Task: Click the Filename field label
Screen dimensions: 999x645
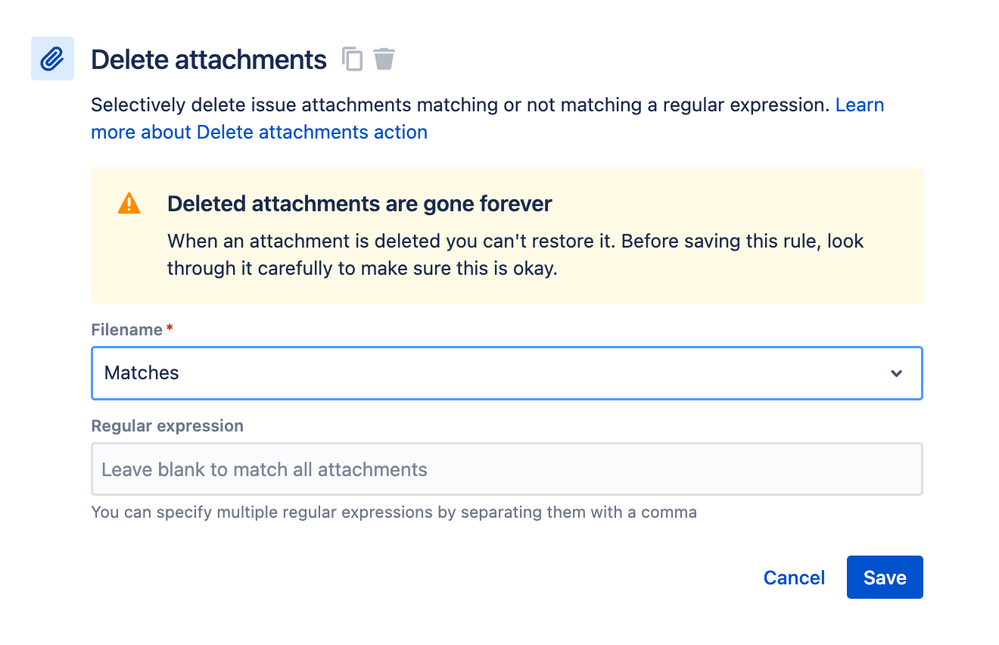Action: coord(127,330)
